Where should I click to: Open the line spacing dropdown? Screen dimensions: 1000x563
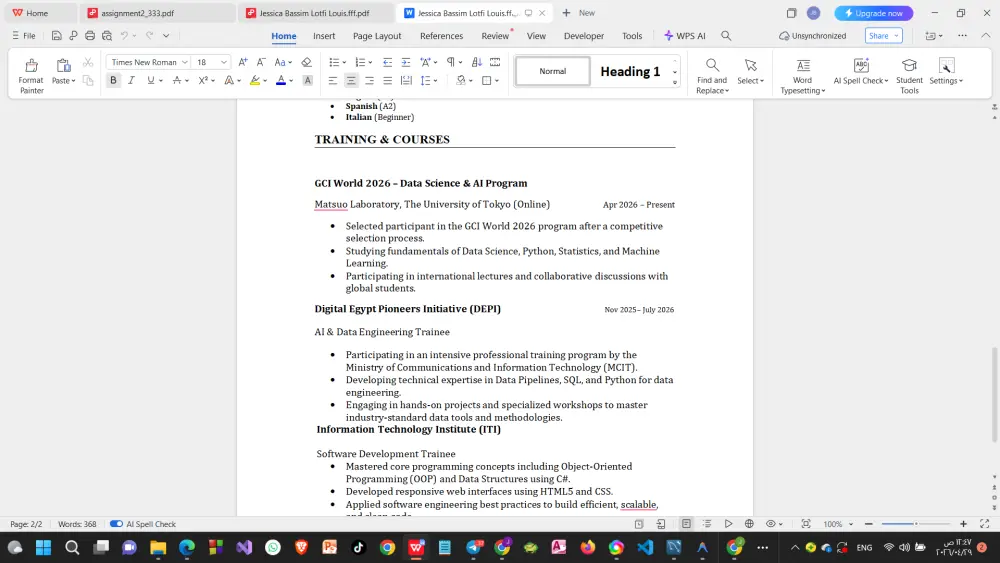pos(428,80)
